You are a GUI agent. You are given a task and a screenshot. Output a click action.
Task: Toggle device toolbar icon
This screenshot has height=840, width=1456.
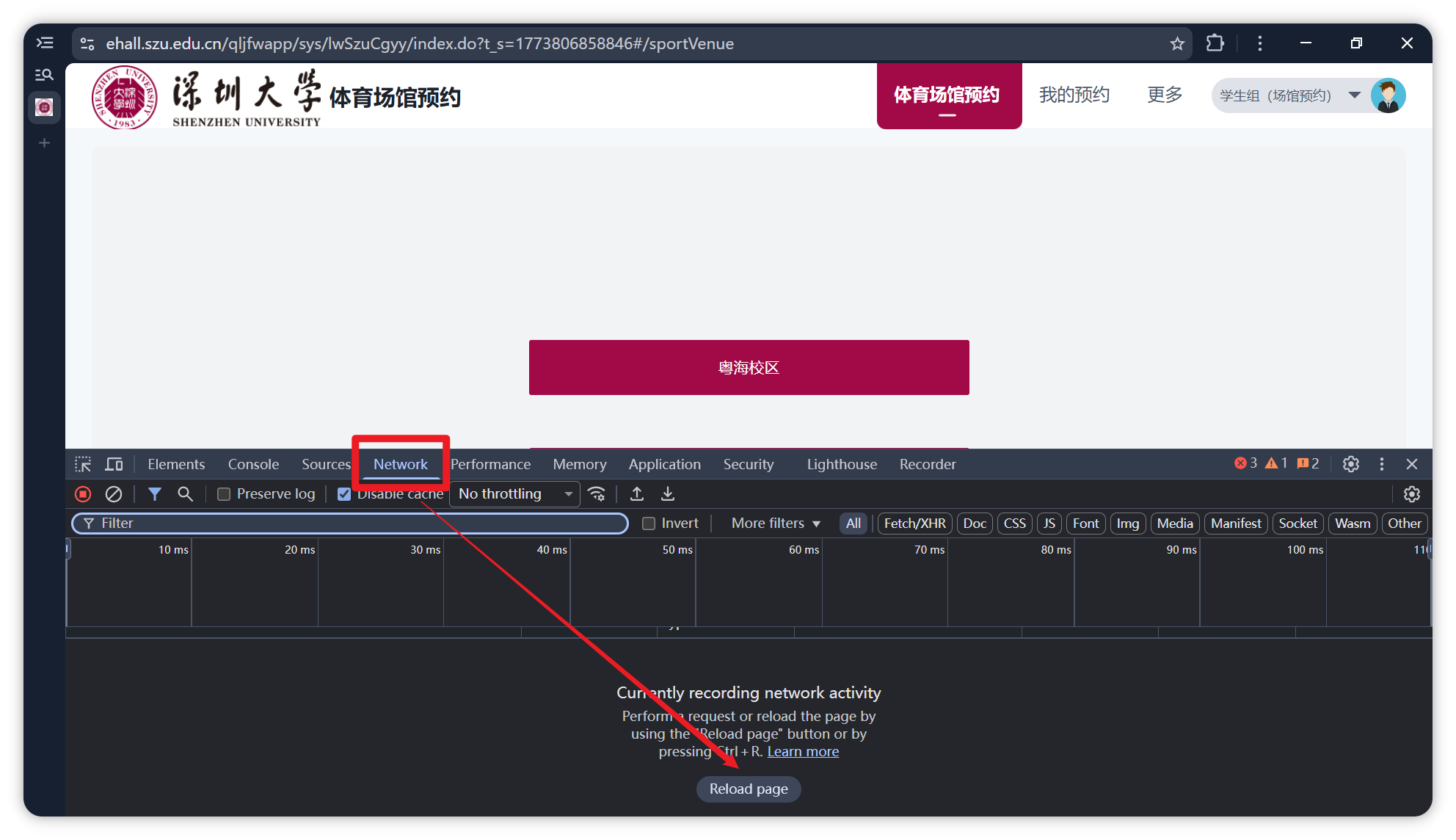(x=114, y=464)
